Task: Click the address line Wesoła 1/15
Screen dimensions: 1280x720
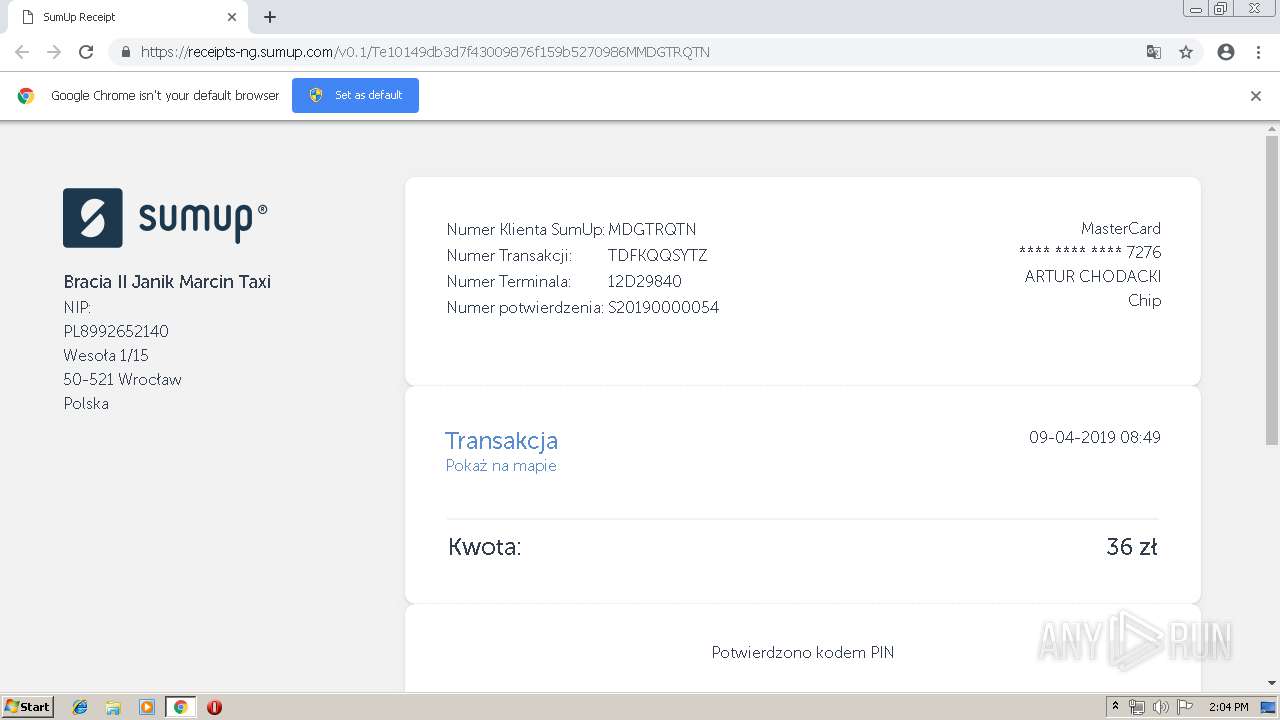Action: point(106,355)
